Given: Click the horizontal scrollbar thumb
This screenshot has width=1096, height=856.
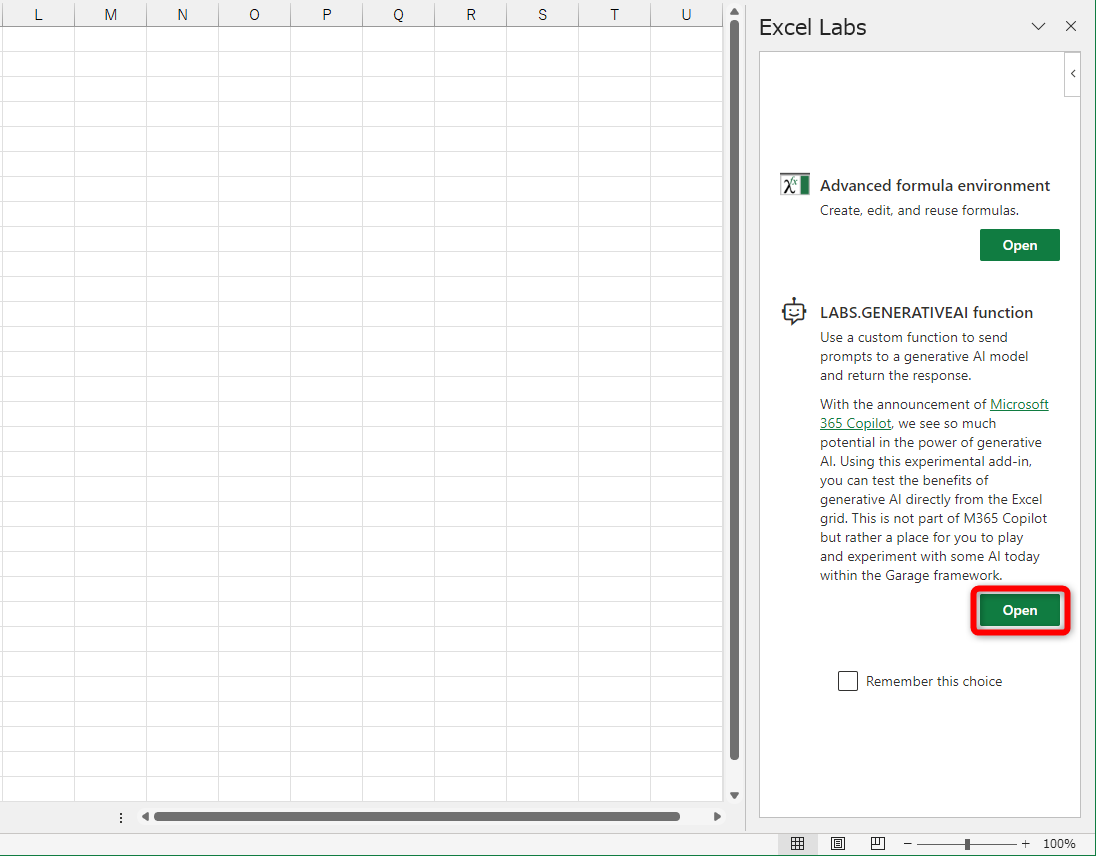Looking at the screenshot, I should pyautogui.click(x=417, y=816).
